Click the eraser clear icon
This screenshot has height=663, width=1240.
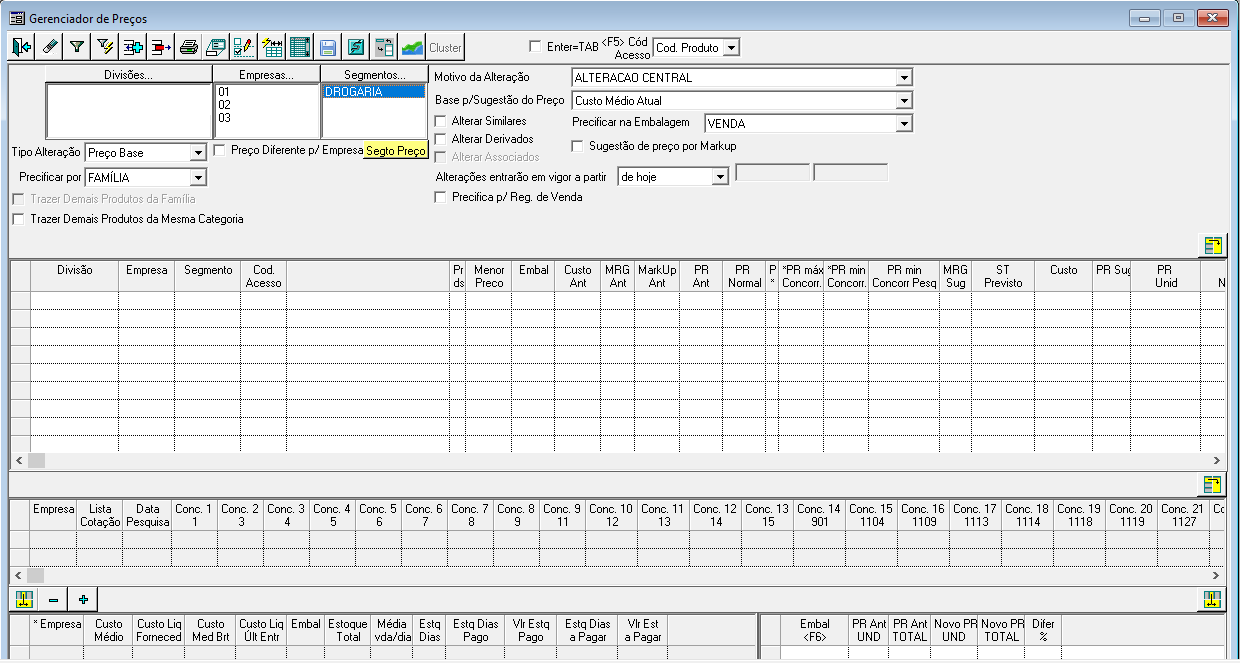pos(49,47)
